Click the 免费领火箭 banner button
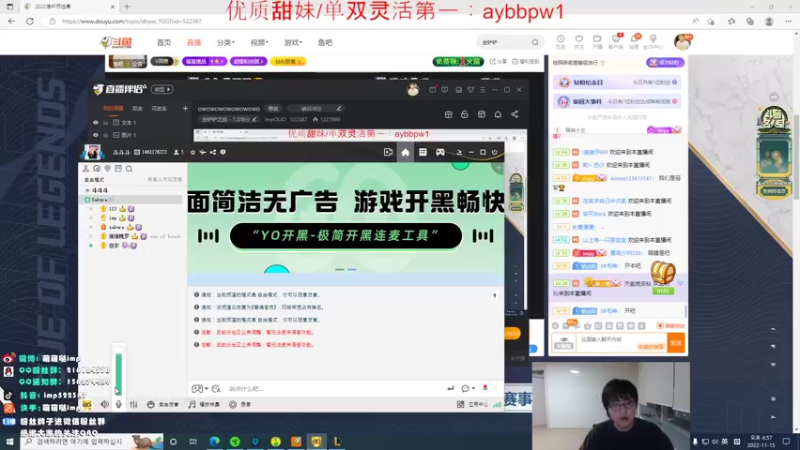This screenshot has width=800, height=450. tap(458, 61)
